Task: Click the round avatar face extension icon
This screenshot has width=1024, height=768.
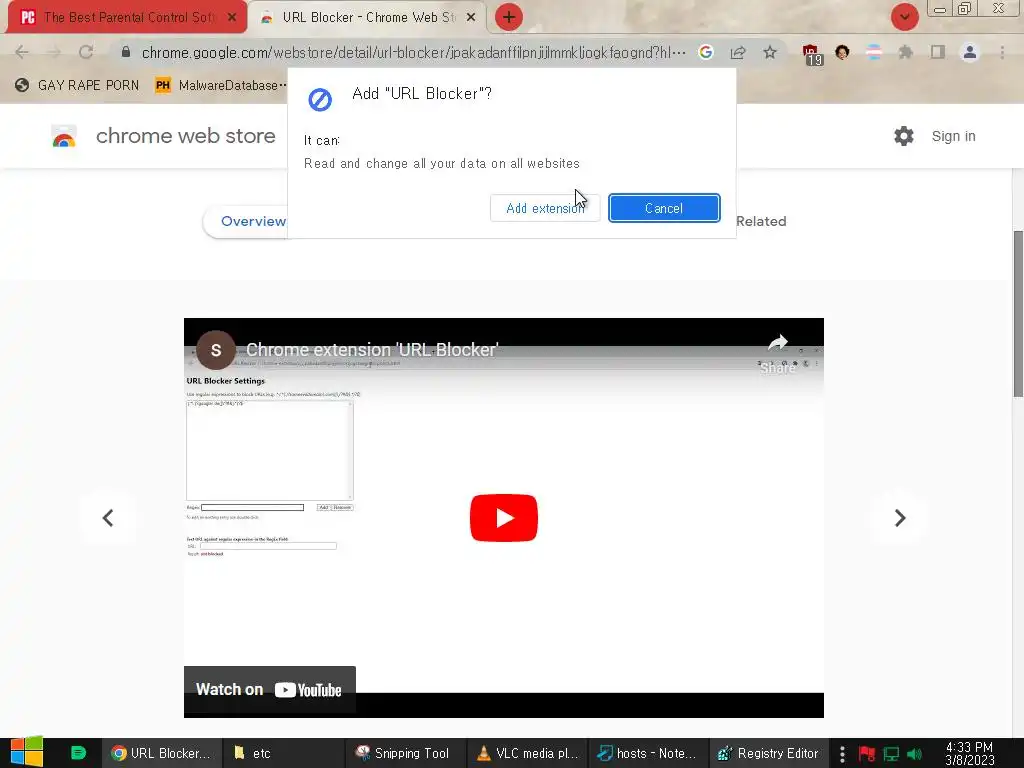Action: click(x=842, y=52)
